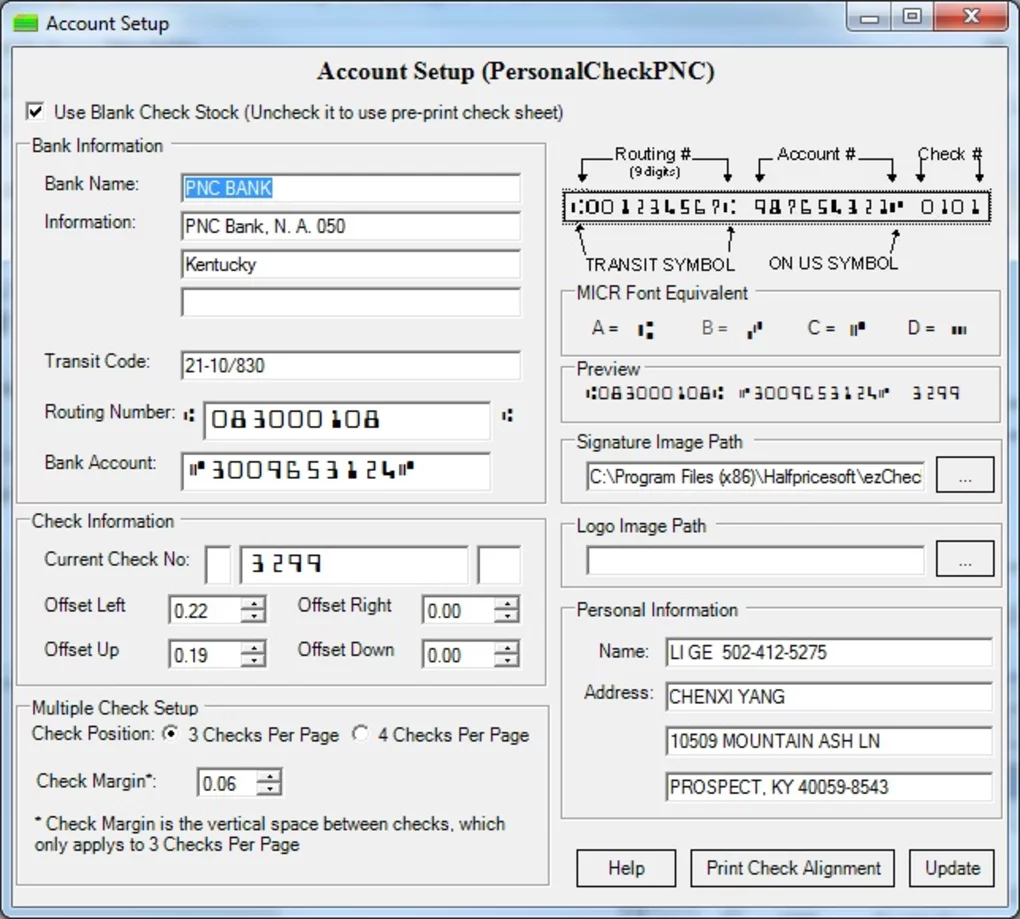Click the Update button to save settings
Screen dimensions: 1020x919
point(951,868)
